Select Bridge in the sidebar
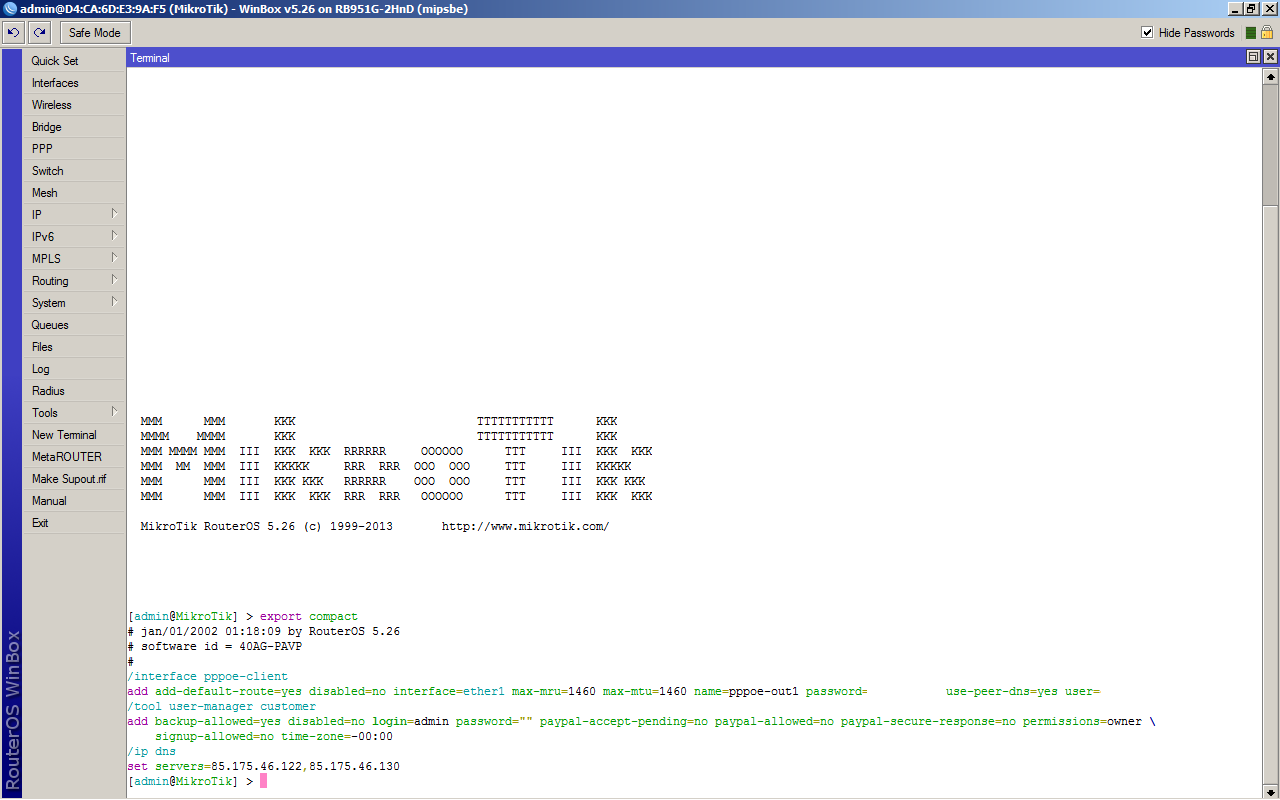The height and width of the screenshot is (800, 1280). coord(74,127)
